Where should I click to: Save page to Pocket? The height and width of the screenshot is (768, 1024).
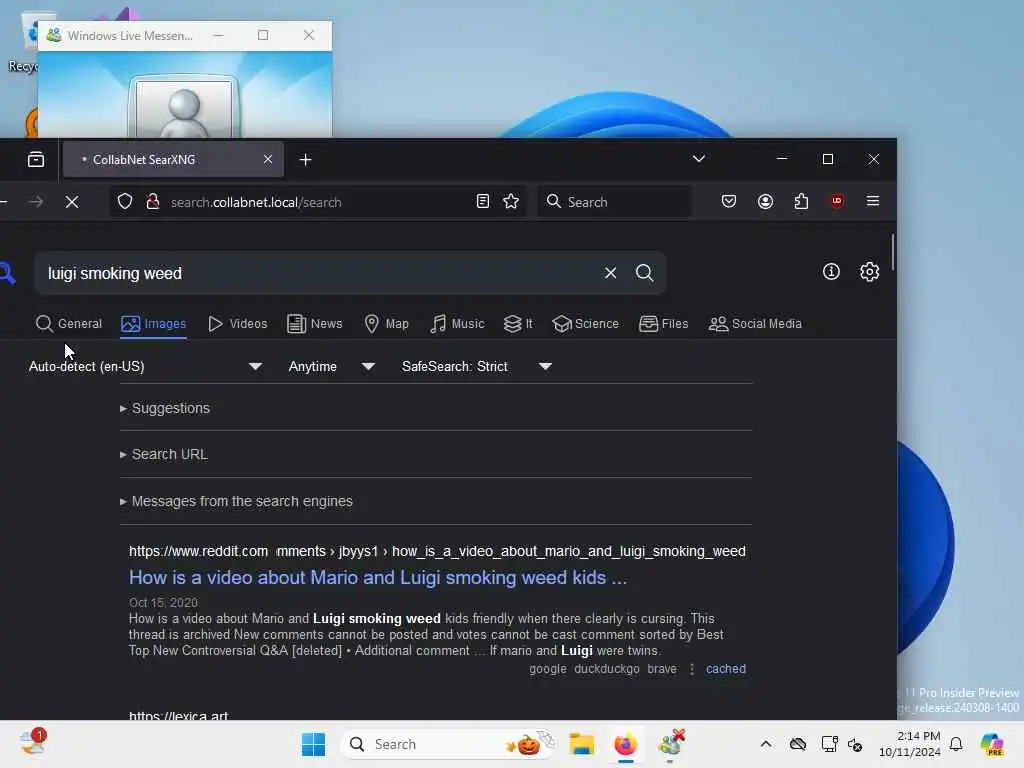click(729, 201)
